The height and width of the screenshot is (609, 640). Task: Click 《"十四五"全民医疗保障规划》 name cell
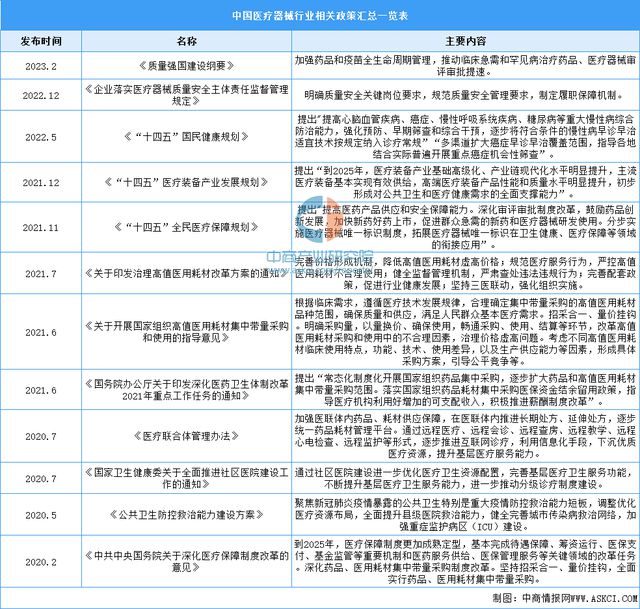[x=187, y=227]
